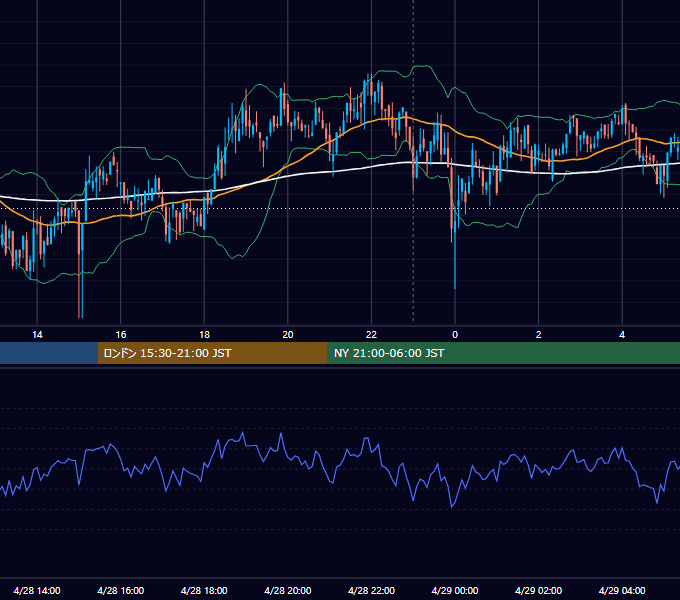Viewport: 680px width, 600px height.
Task: Click the 14 hour label on chart axis
Action: (37, 335)
